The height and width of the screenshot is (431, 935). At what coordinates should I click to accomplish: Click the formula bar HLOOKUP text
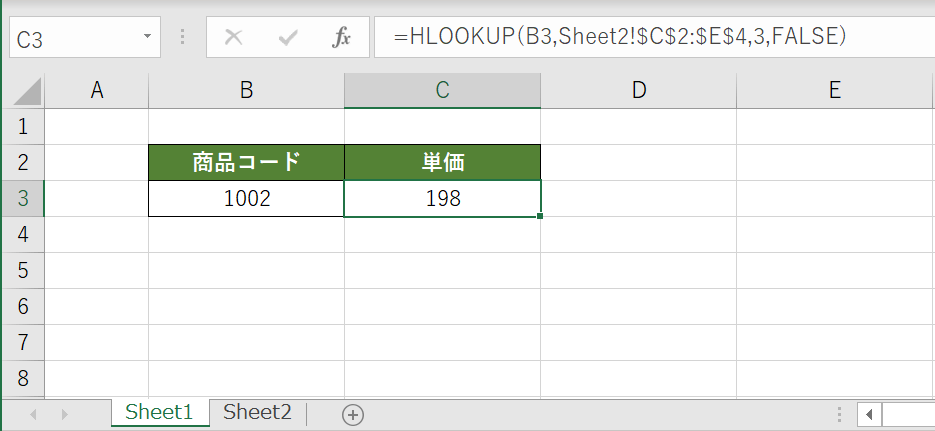620,38
